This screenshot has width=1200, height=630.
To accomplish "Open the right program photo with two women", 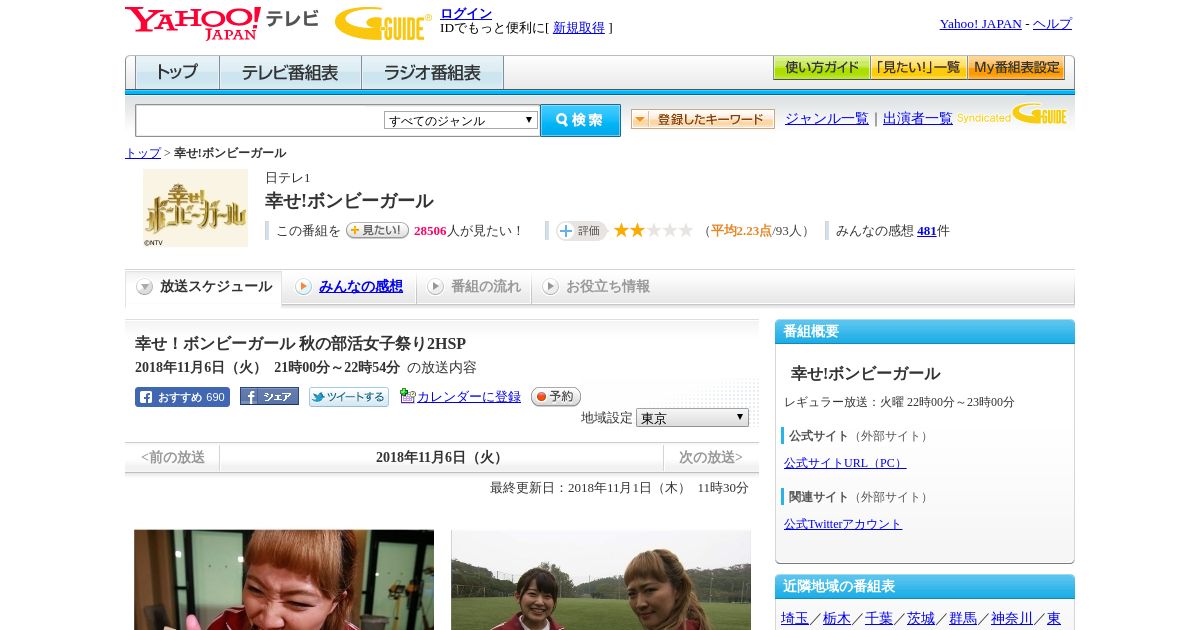I will click(x=601, y=580).
